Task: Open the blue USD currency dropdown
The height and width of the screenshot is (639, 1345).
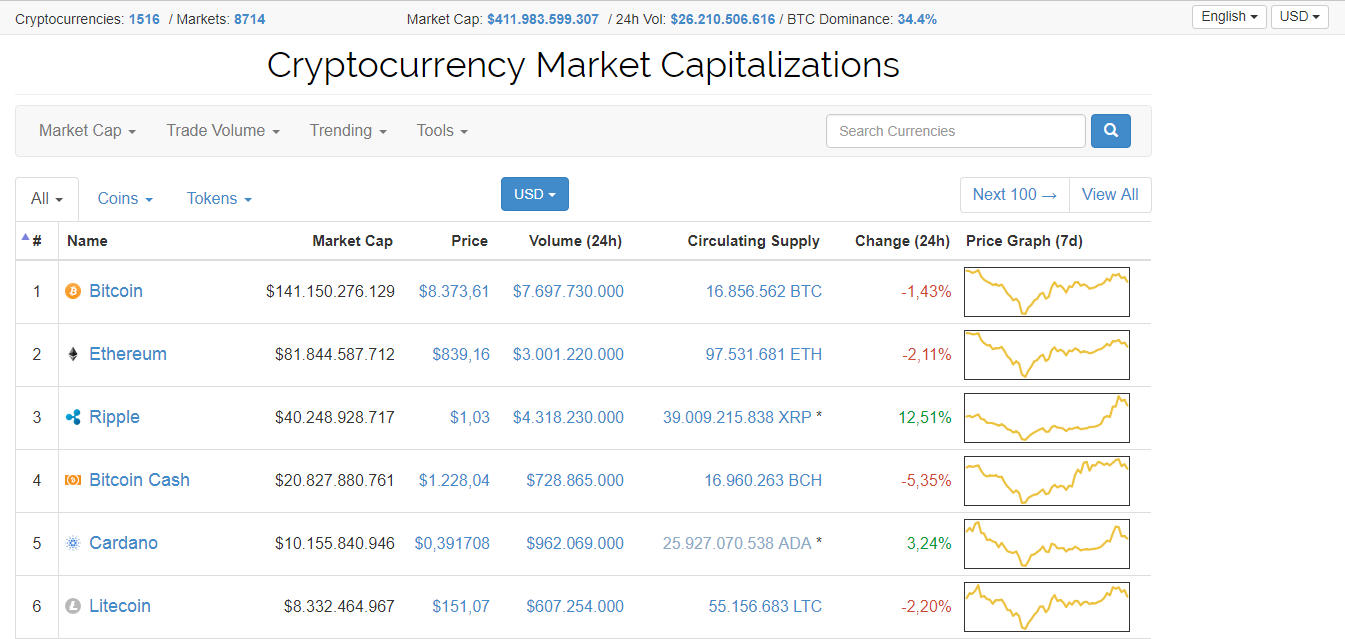Action: click(534, 194)
